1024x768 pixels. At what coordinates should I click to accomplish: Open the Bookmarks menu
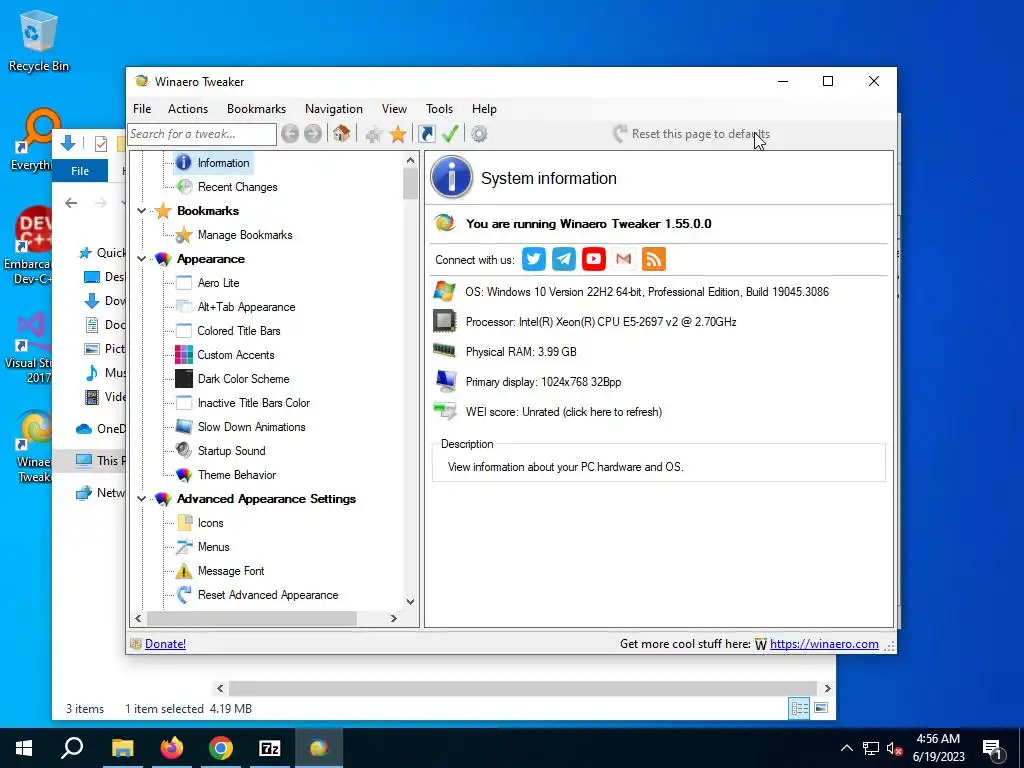pyautogui.click(x=257, y=109)
